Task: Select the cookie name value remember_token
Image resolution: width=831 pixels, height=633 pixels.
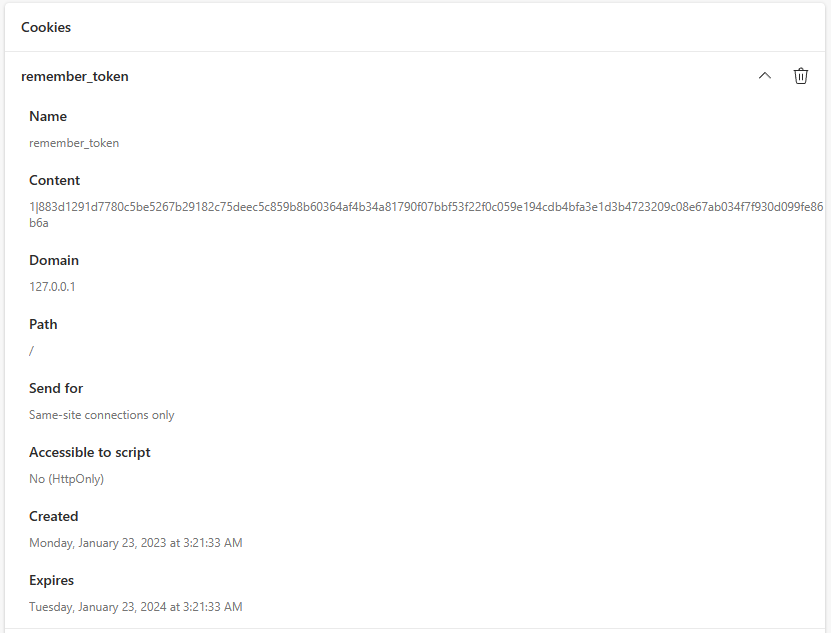Action: click(74, 143)
